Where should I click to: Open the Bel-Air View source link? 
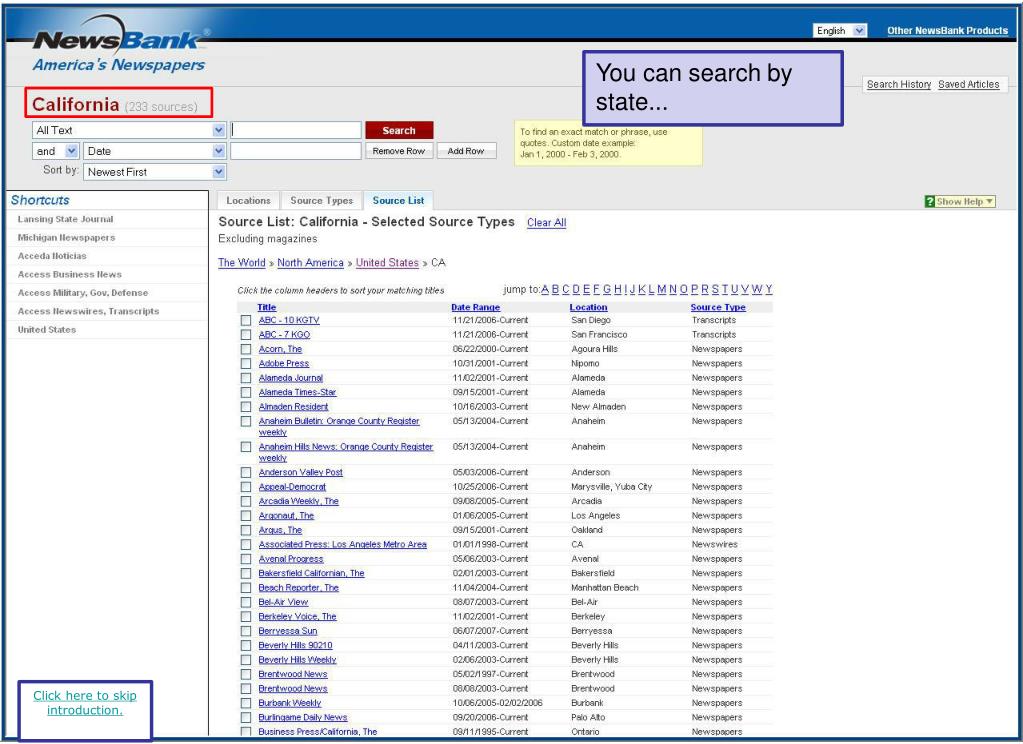[x=283, y=602]
